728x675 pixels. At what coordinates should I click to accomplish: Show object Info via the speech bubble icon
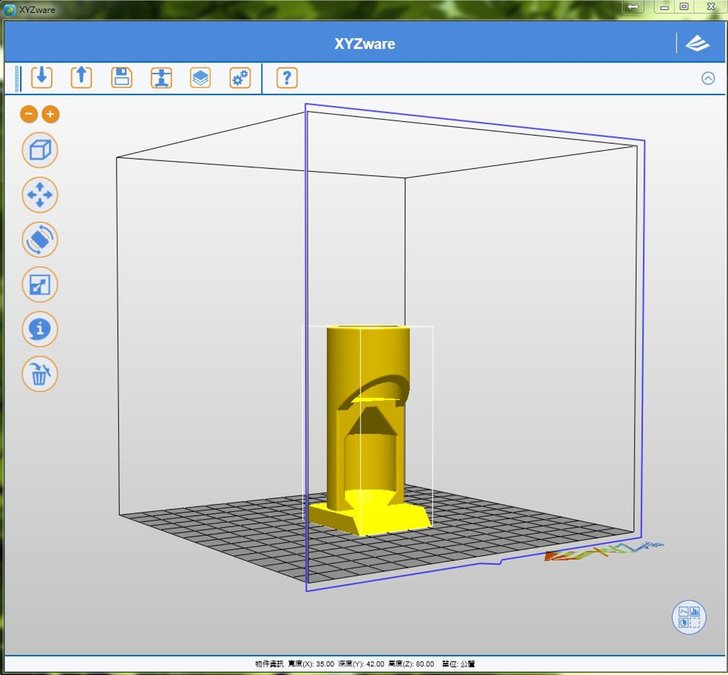tap(40, 329)
